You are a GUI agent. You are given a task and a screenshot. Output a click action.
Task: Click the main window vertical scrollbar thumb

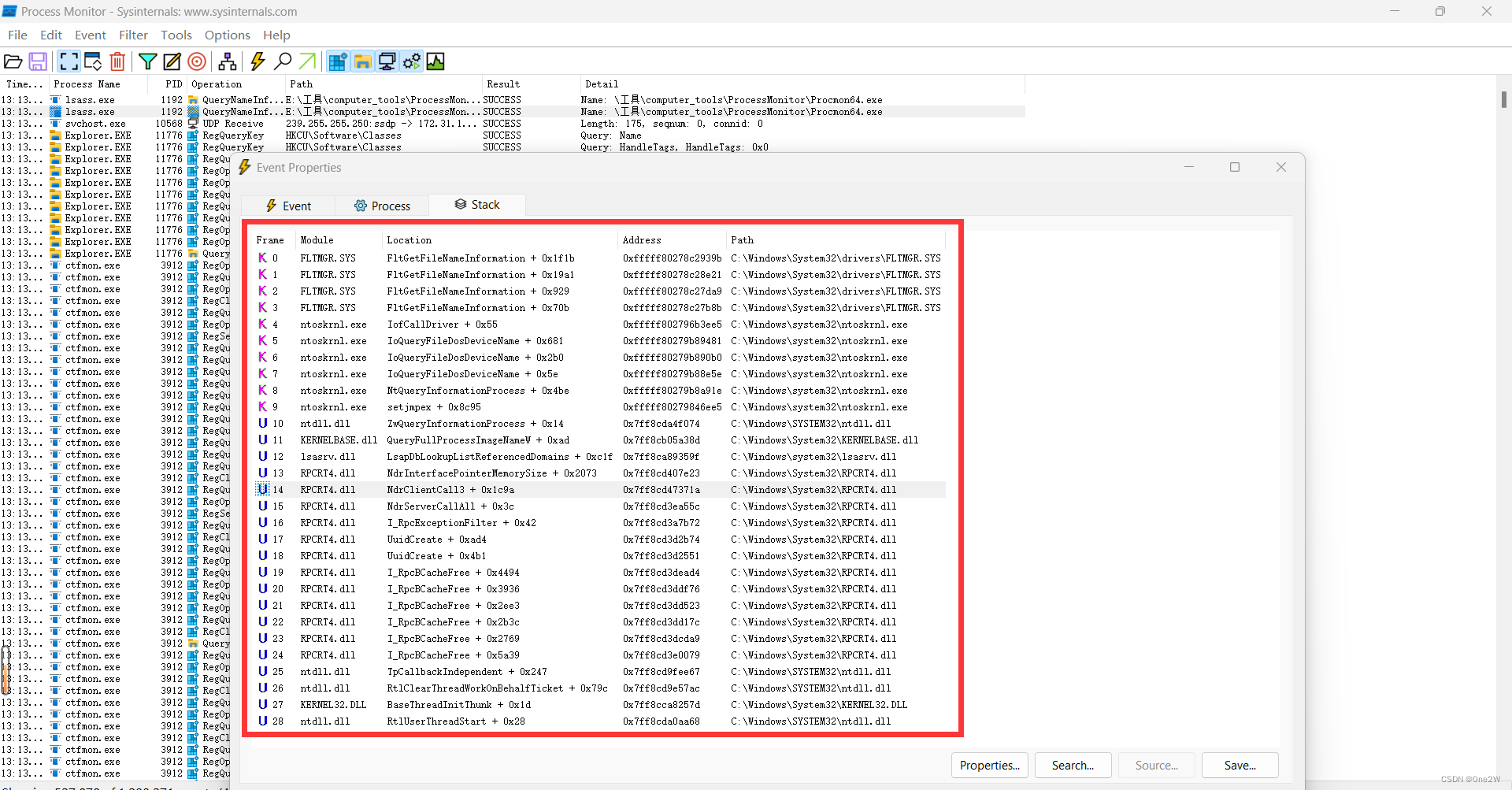click(x=1503, y=100)
